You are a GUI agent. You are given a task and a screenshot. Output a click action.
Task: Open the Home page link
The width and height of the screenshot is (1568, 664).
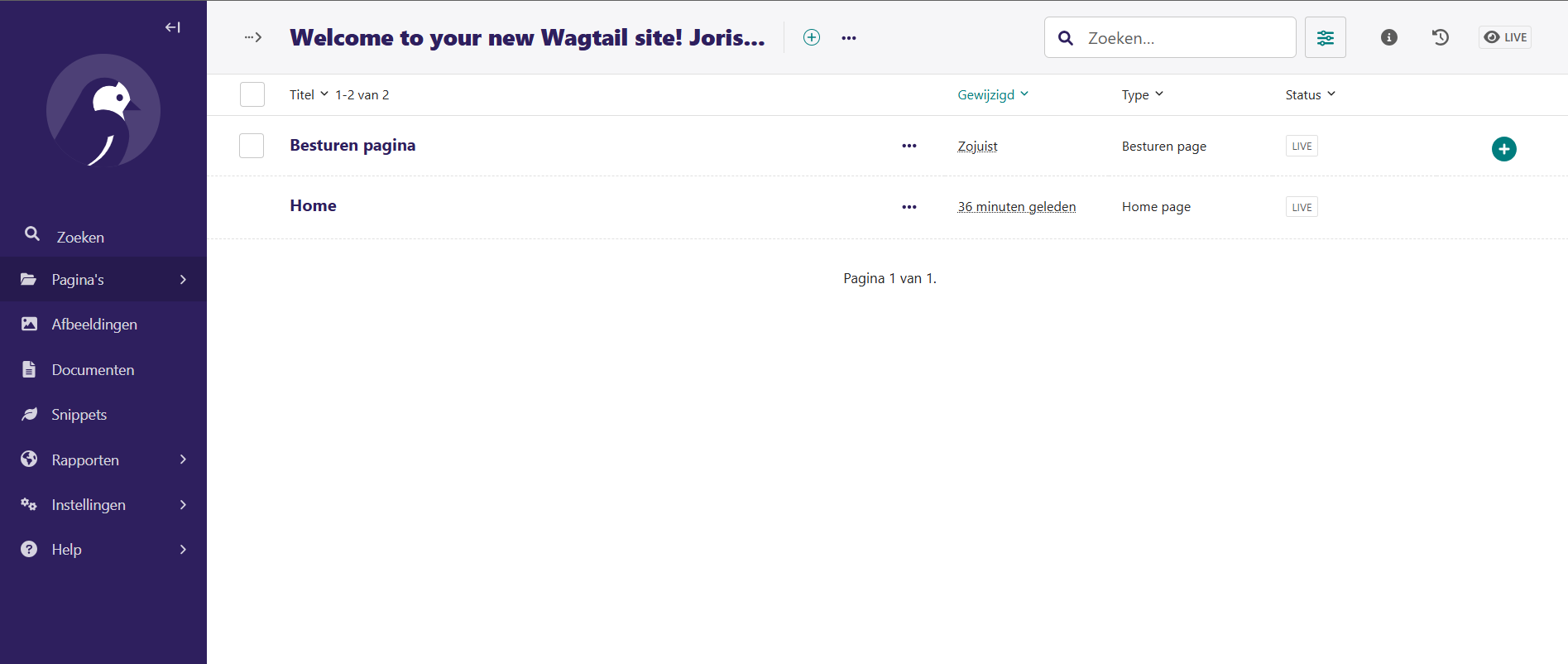pos(313,206)
